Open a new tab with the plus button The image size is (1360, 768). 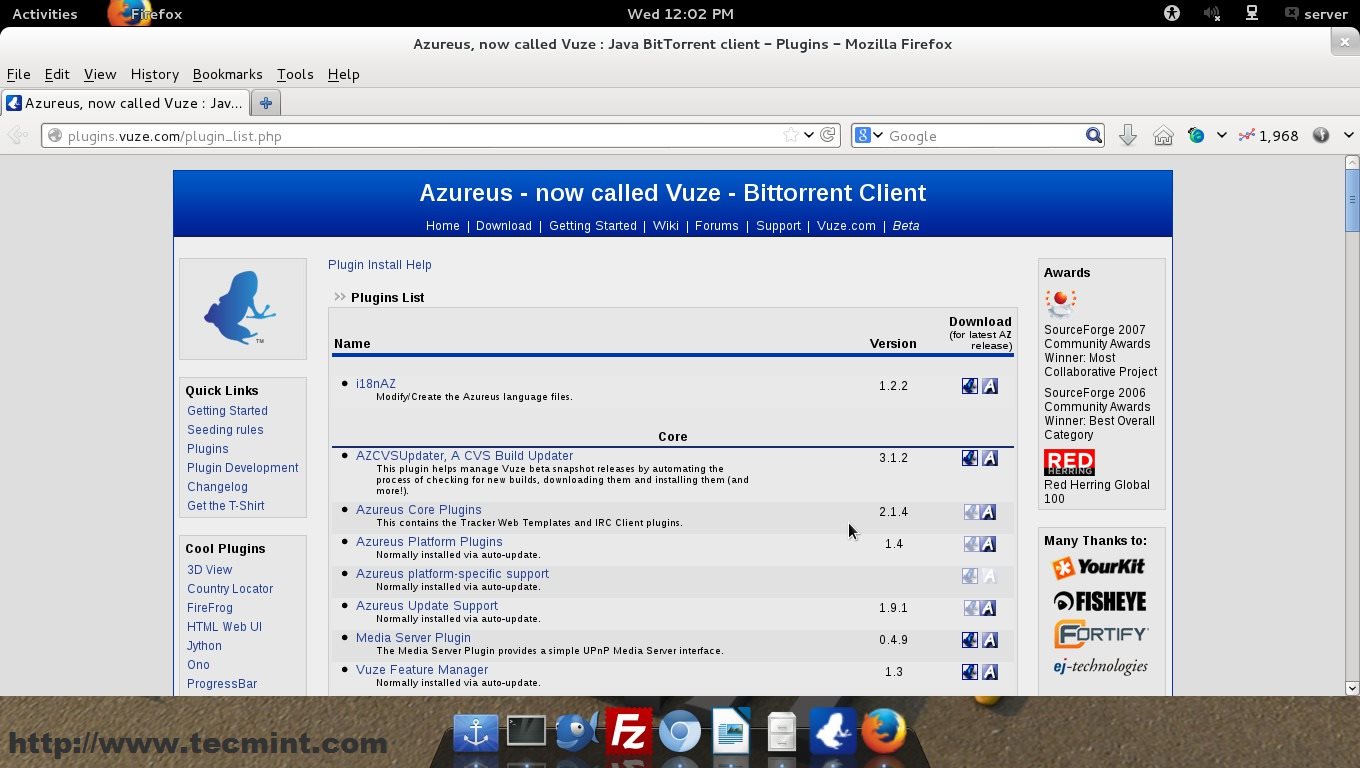(266, 103)
